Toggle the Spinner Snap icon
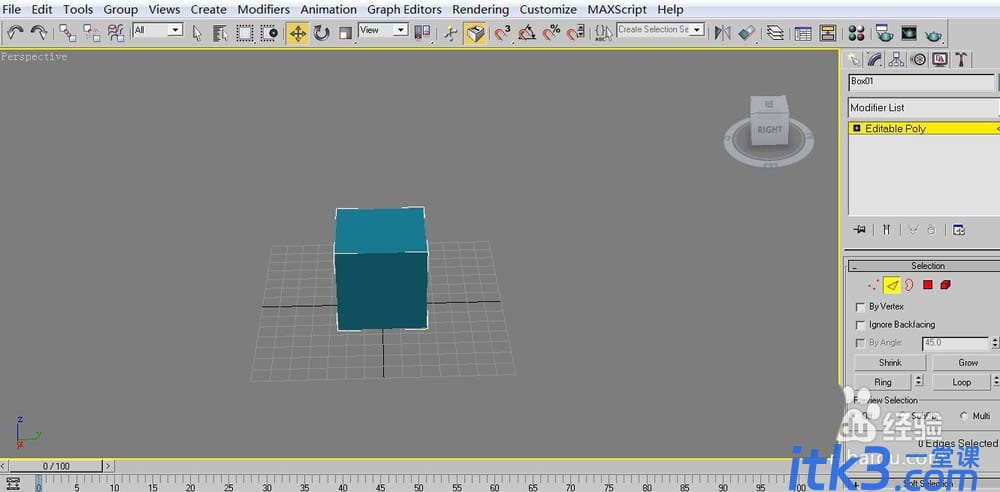Screen dimensions: 1000x492 (x=576, y=33)
